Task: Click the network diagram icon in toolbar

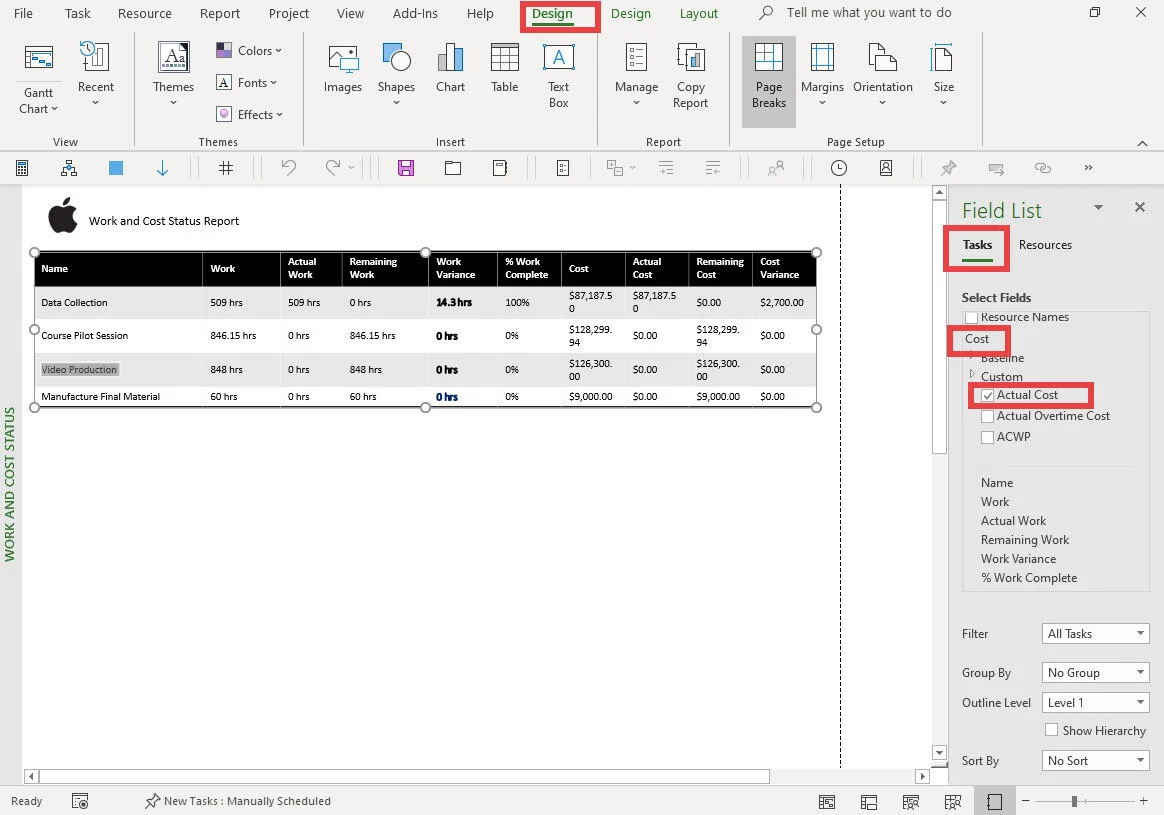Action: [x=69, y=168]
